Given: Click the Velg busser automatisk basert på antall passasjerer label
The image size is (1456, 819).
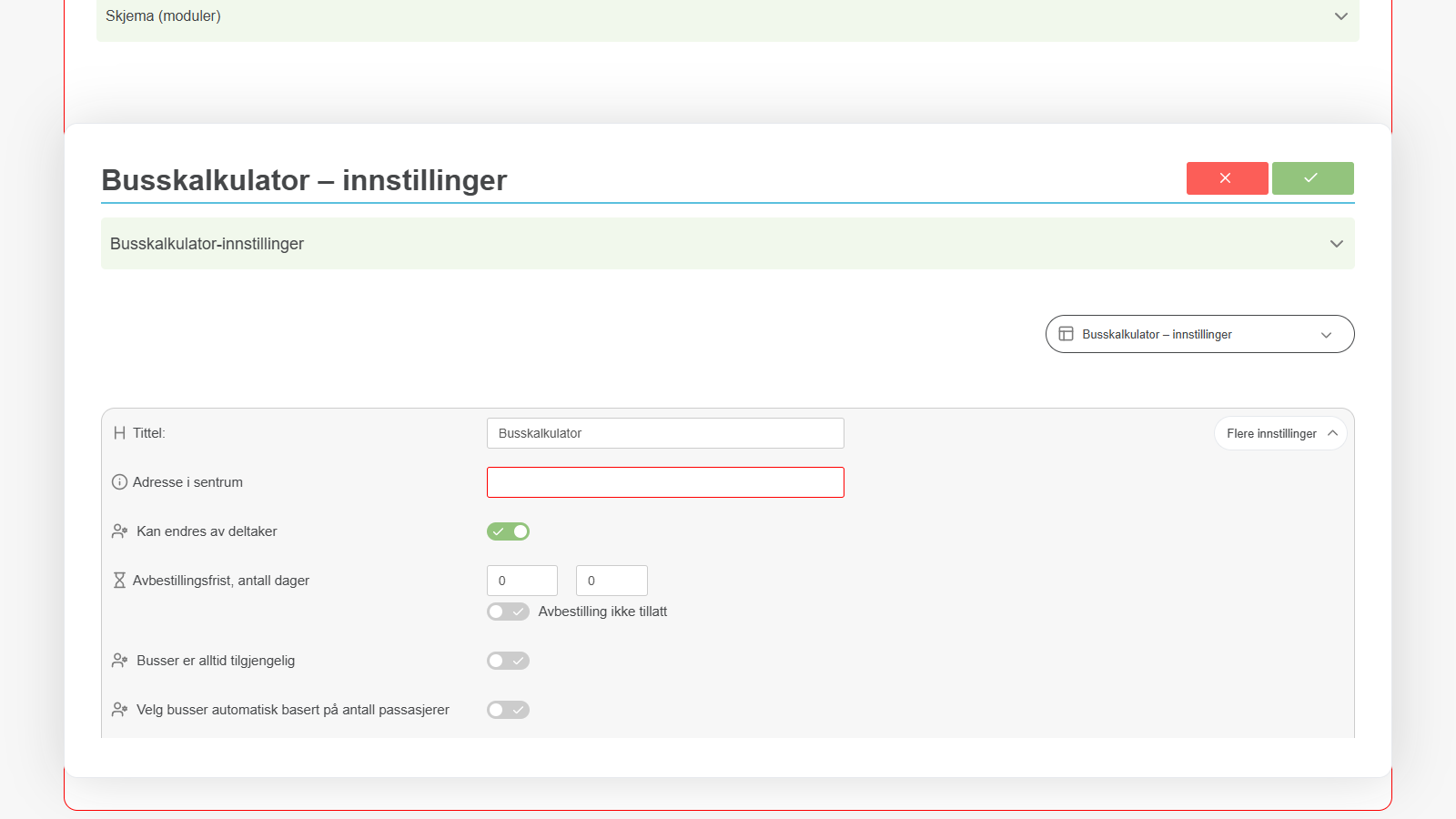Looking at the screenshot, I should tap(293, 710).
